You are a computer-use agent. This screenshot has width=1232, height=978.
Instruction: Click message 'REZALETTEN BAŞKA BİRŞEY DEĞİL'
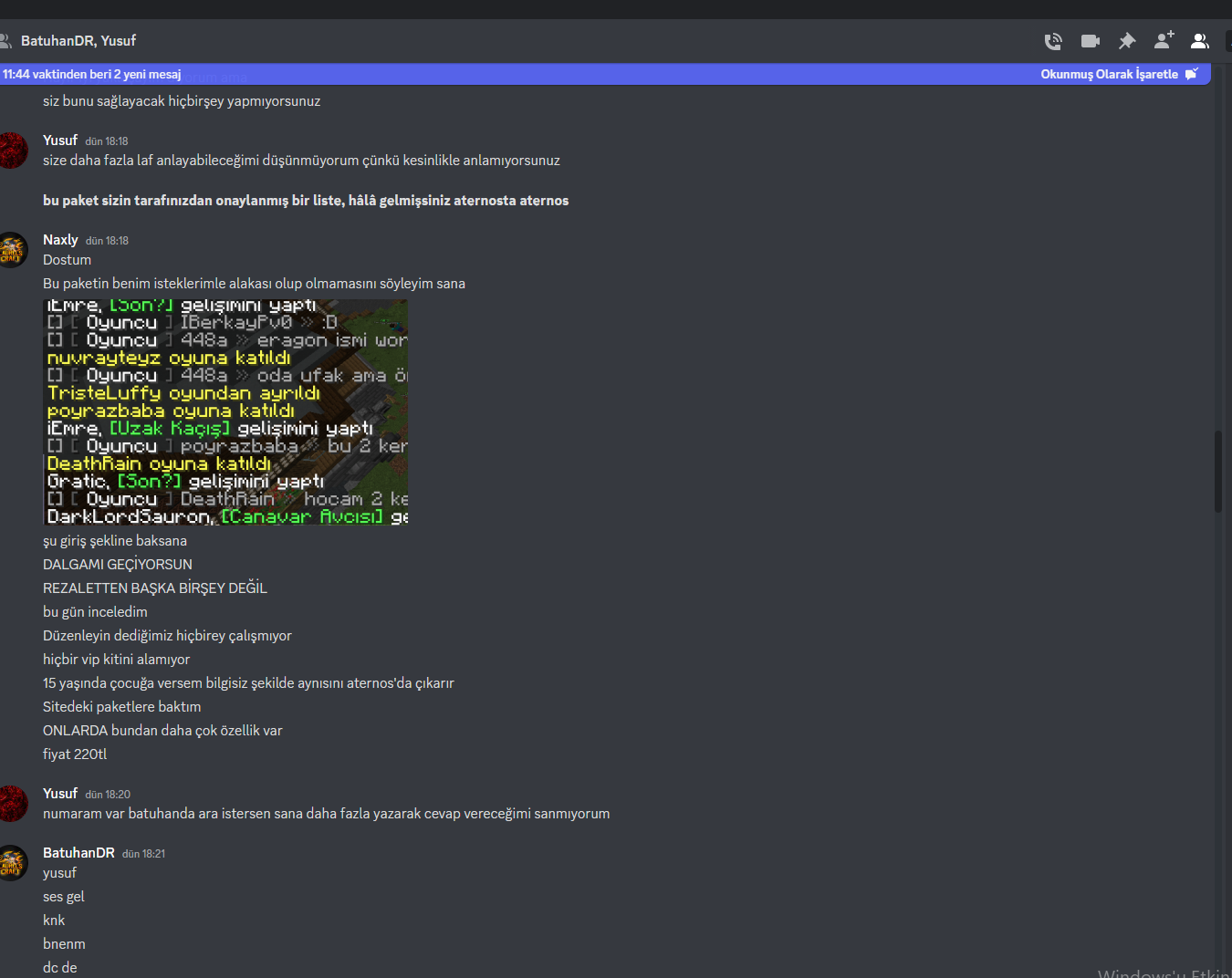click(155, 588)
